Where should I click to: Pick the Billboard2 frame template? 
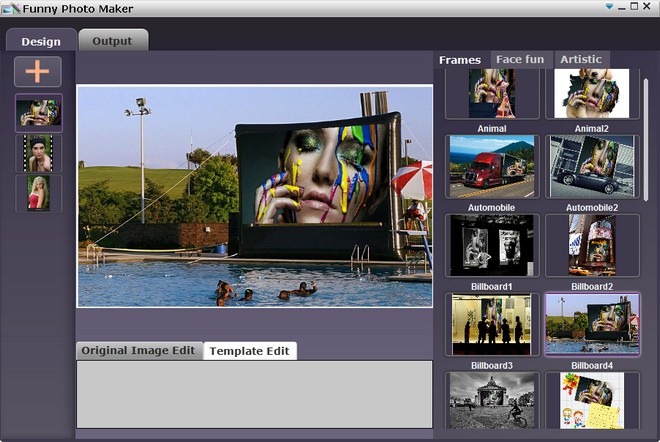[592, 245]
